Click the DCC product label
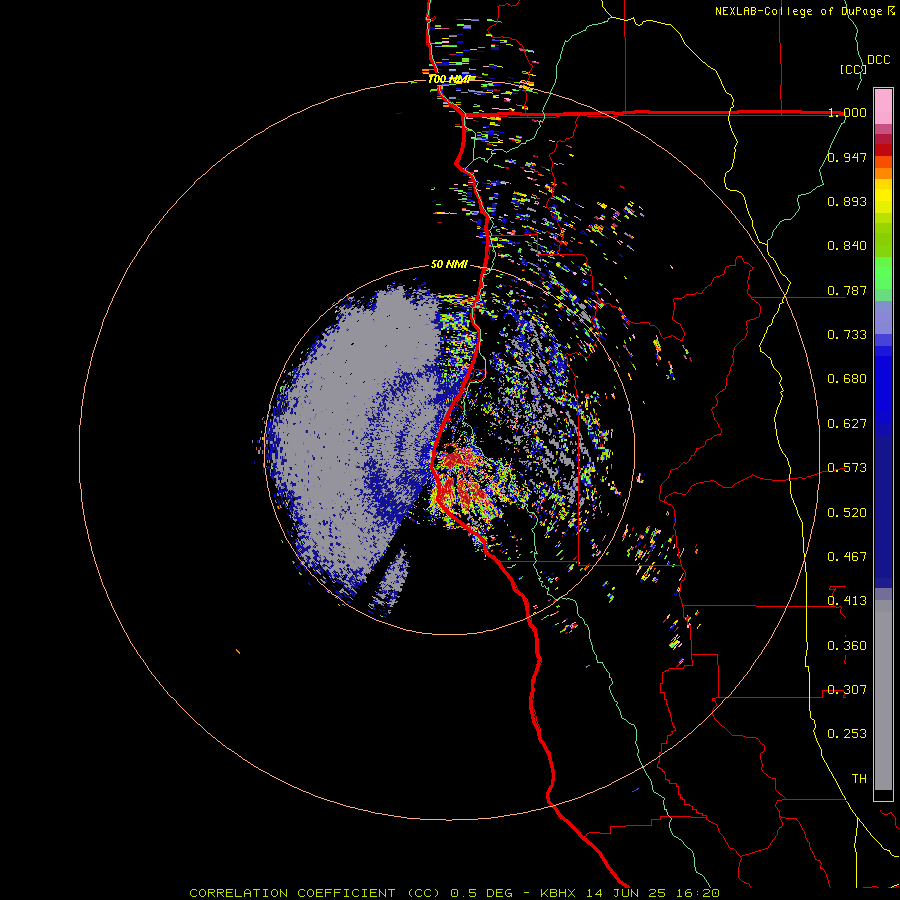This screenshot has width=900, height=900. pos(879,60)
